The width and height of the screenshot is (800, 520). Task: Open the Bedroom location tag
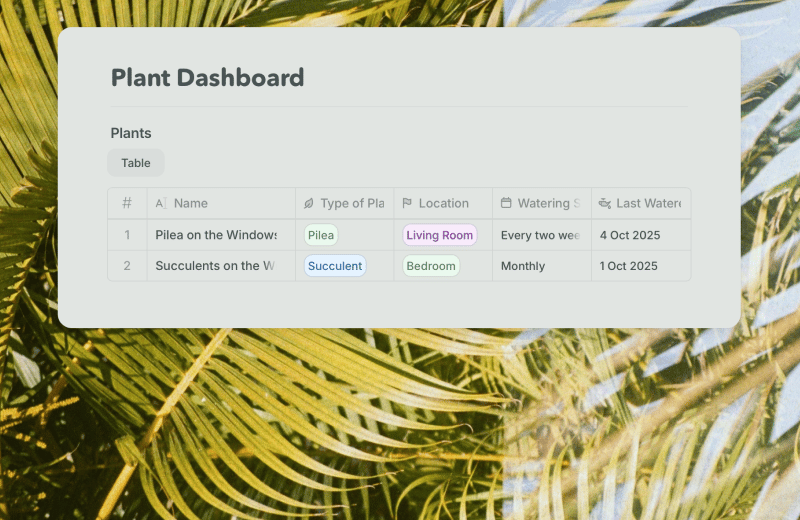[x=431, y=266]
